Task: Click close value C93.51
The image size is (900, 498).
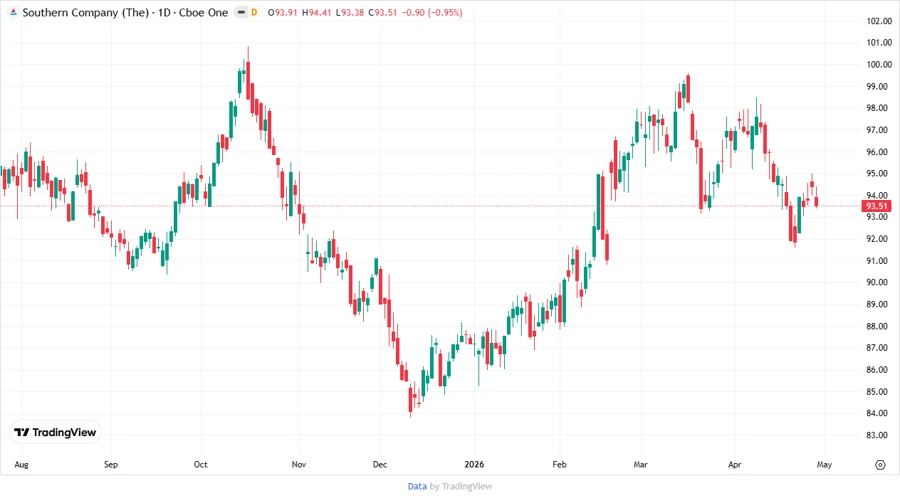Action: 383,12
